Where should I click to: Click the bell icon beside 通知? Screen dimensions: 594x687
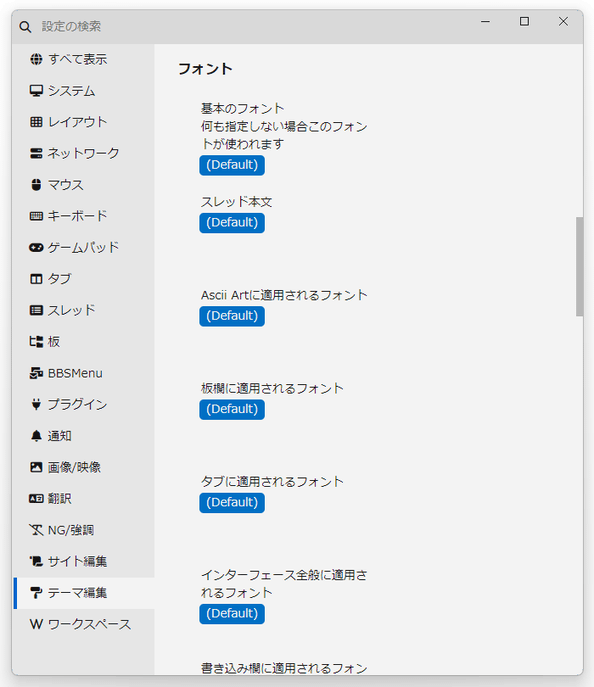[36, 436]
